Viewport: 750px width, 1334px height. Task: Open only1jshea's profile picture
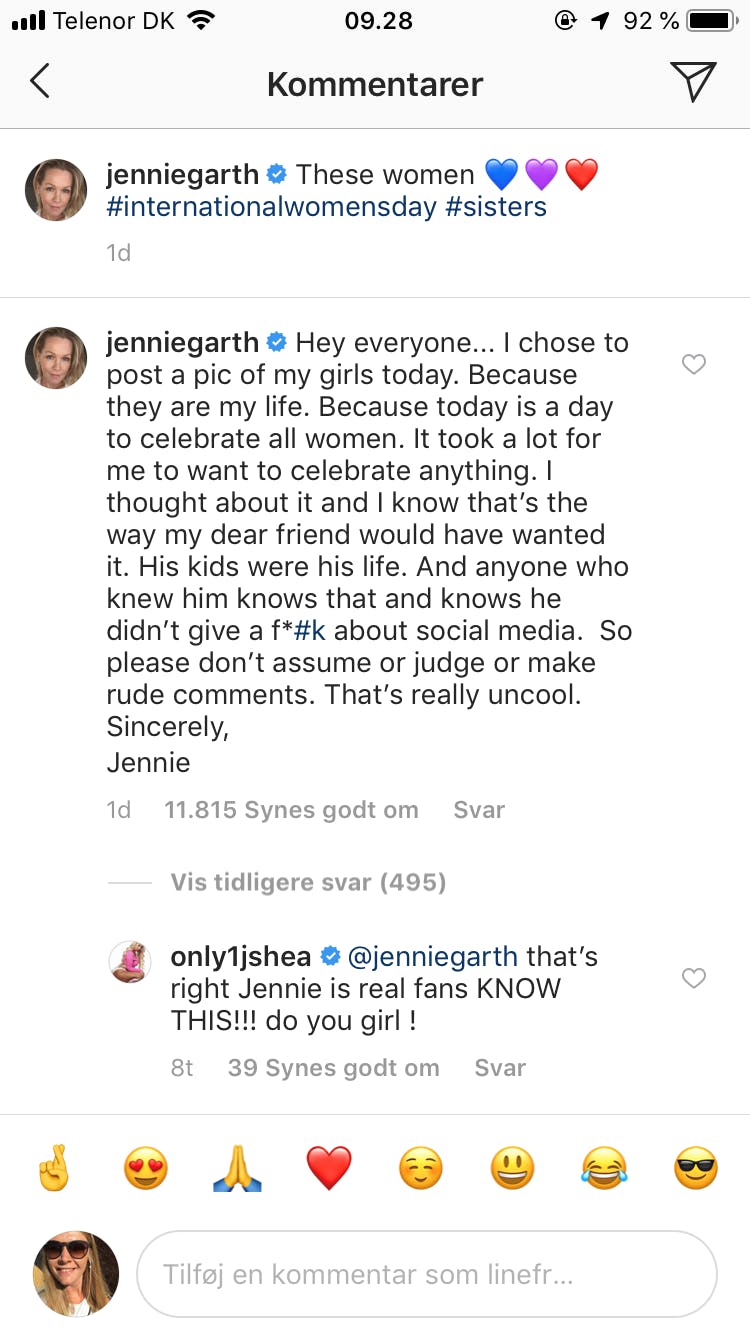[129, 962]
